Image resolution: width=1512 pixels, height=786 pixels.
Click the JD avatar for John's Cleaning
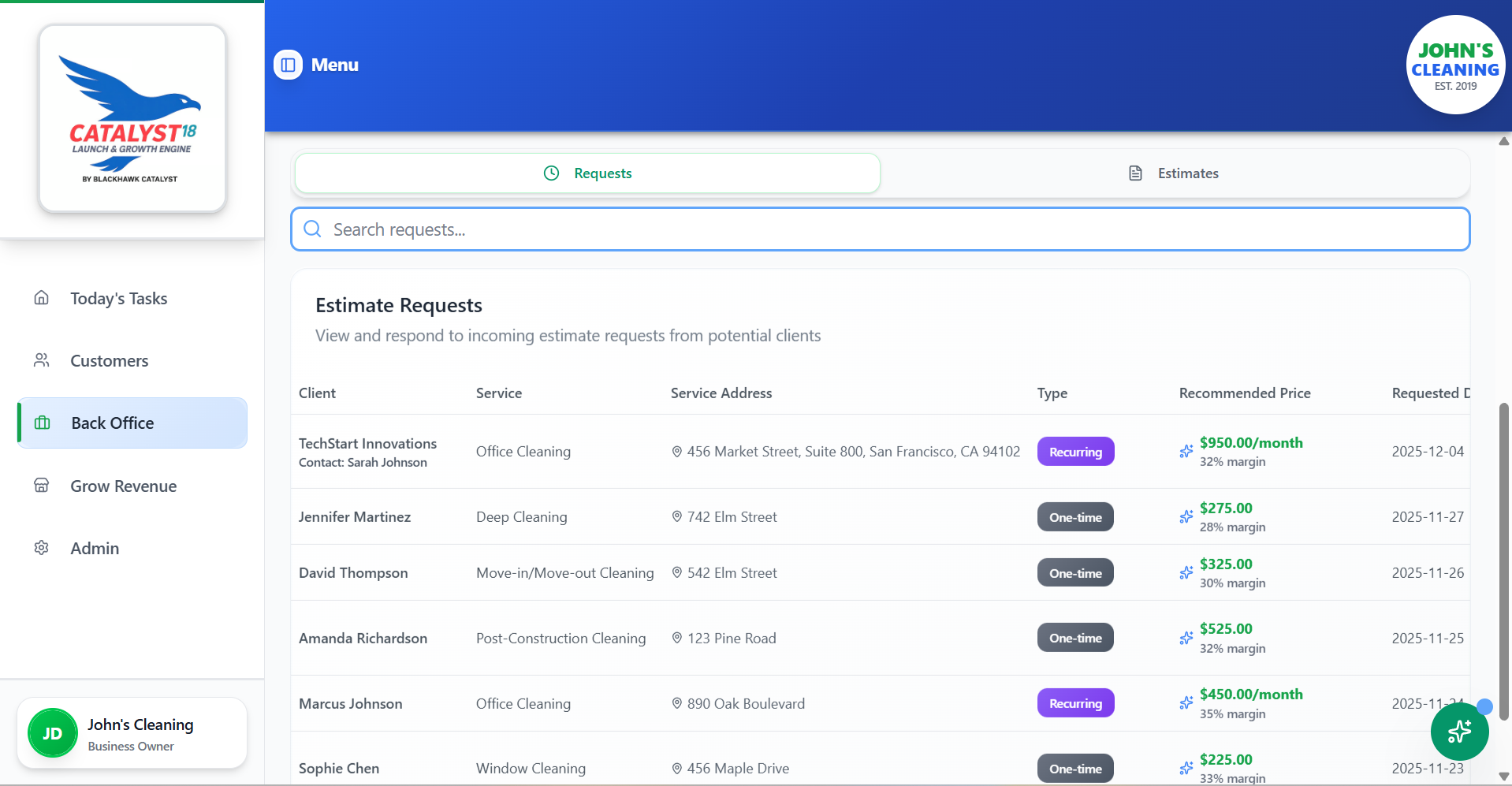[x=52, y=732]
